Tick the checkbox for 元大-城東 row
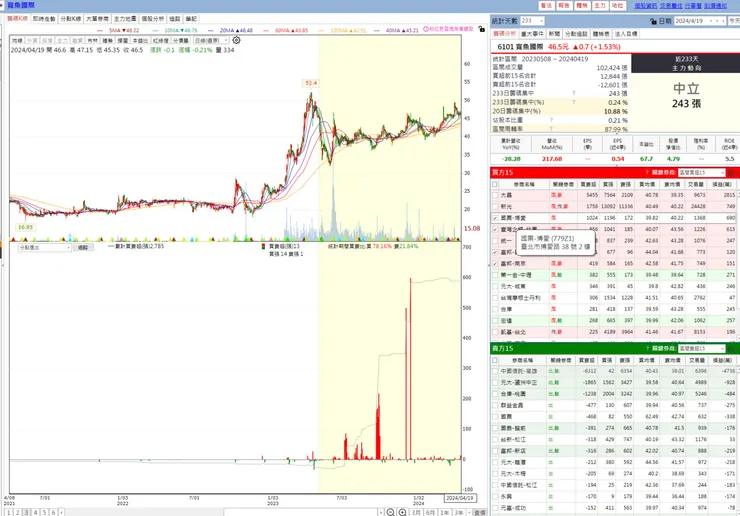This screenshot has width=740, height=516. (495, 286)
